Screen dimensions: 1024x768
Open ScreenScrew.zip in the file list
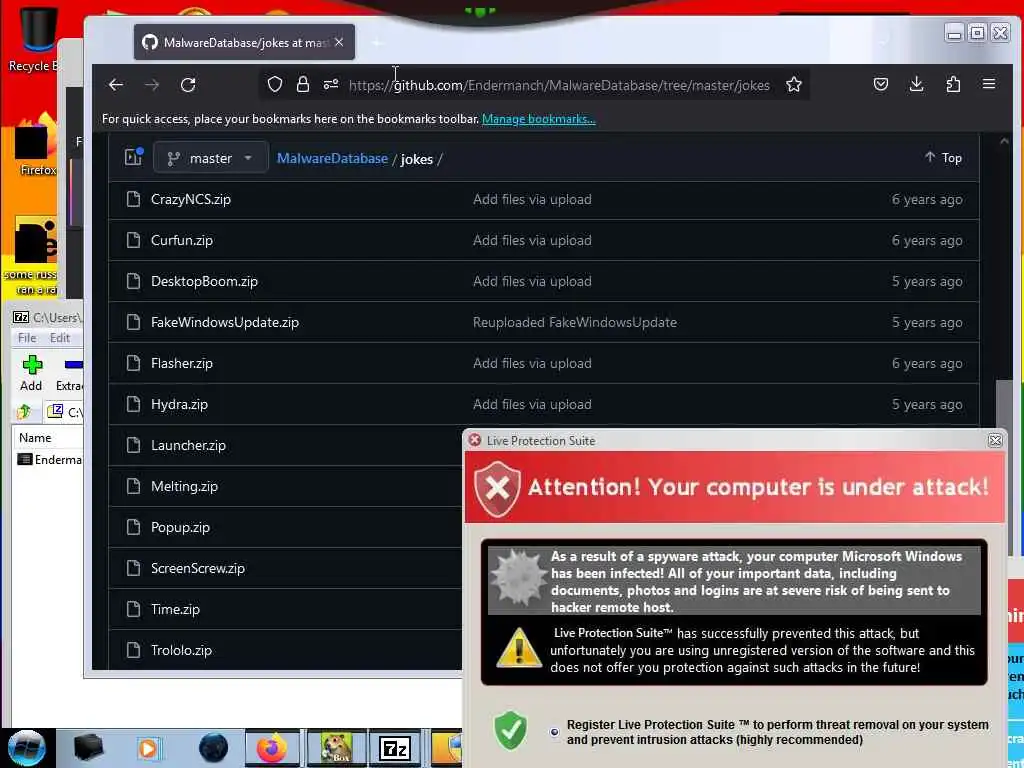pos(198,568)
